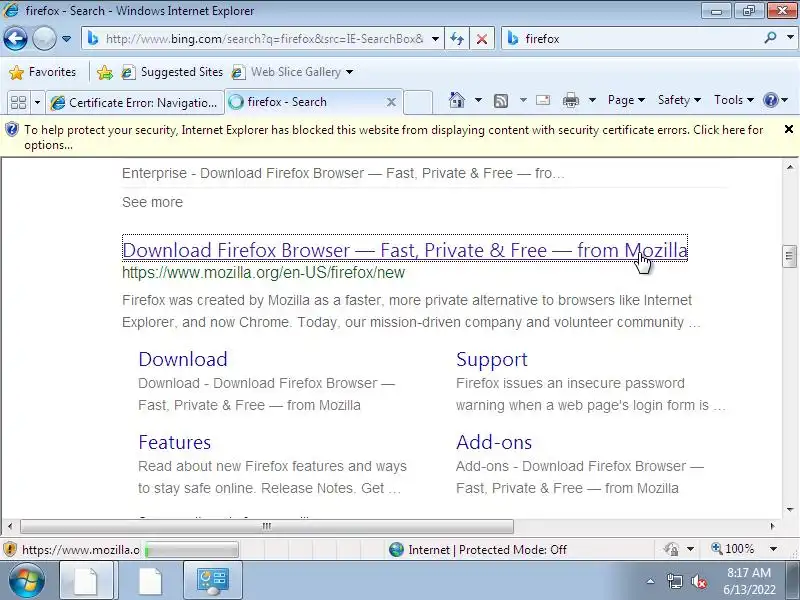Open the control panel taskbar item
Viewport: 800px width, 600px height.
(x=213, y=581)
